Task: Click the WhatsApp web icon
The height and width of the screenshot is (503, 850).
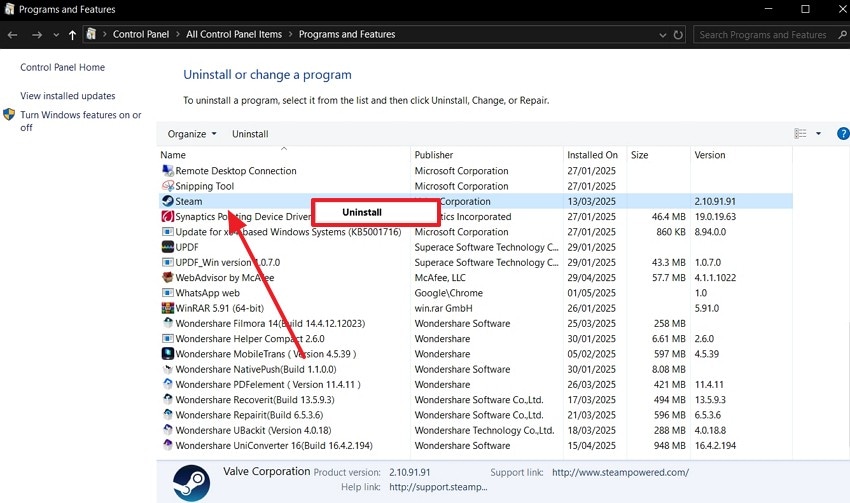Action: pyautogui.click(x=168, y=293)
